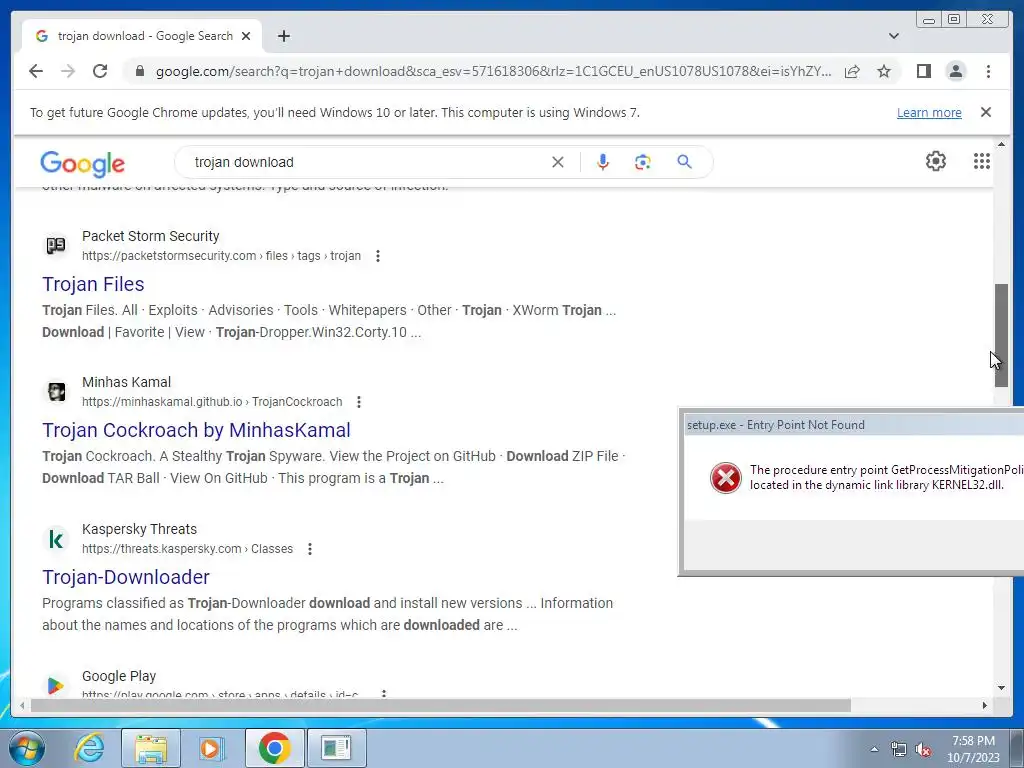Go back to the previous page

(36, 71)
